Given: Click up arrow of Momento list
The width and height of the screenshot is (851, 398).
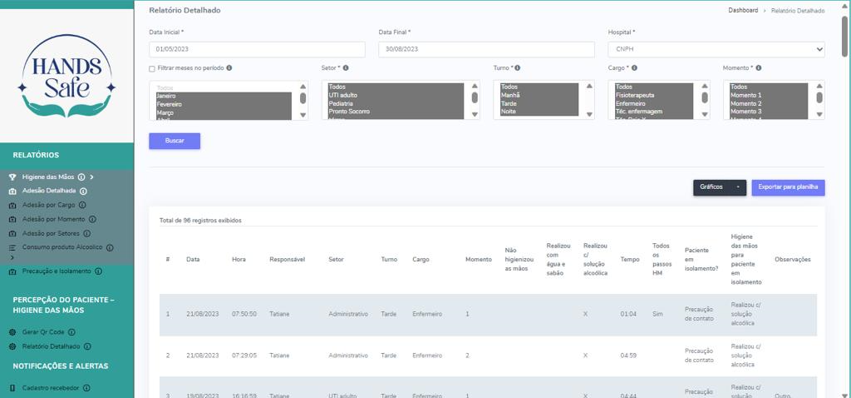Looking at the screenshot, I should coord(819,86).
